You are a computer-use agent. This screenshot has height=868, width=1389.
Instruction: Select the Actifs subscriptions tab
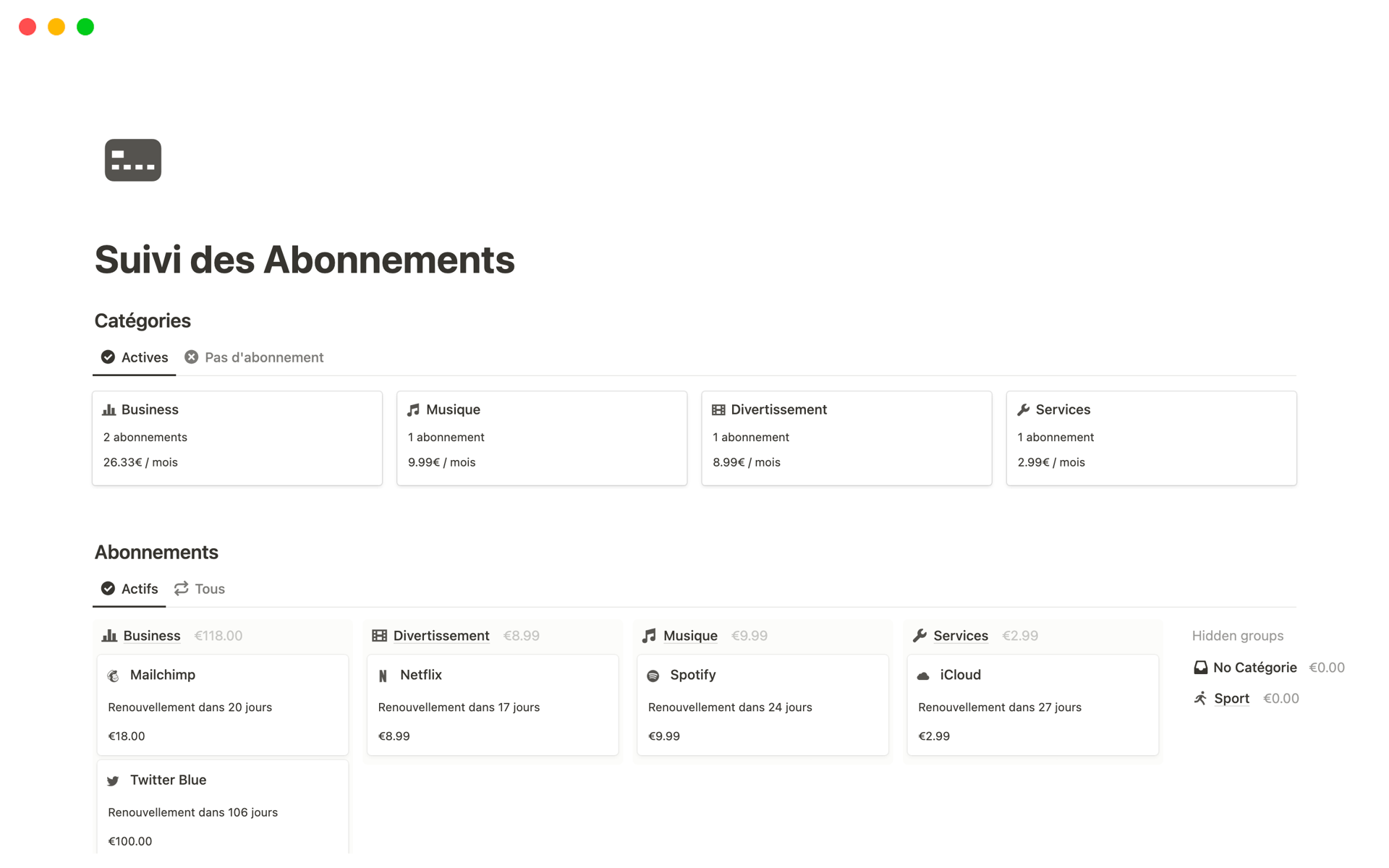tap(130, 589)
